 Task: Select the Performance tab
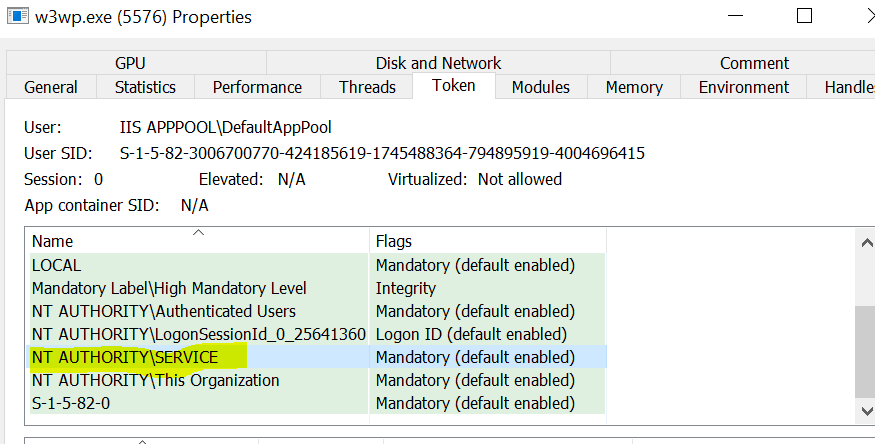point(257,87)
